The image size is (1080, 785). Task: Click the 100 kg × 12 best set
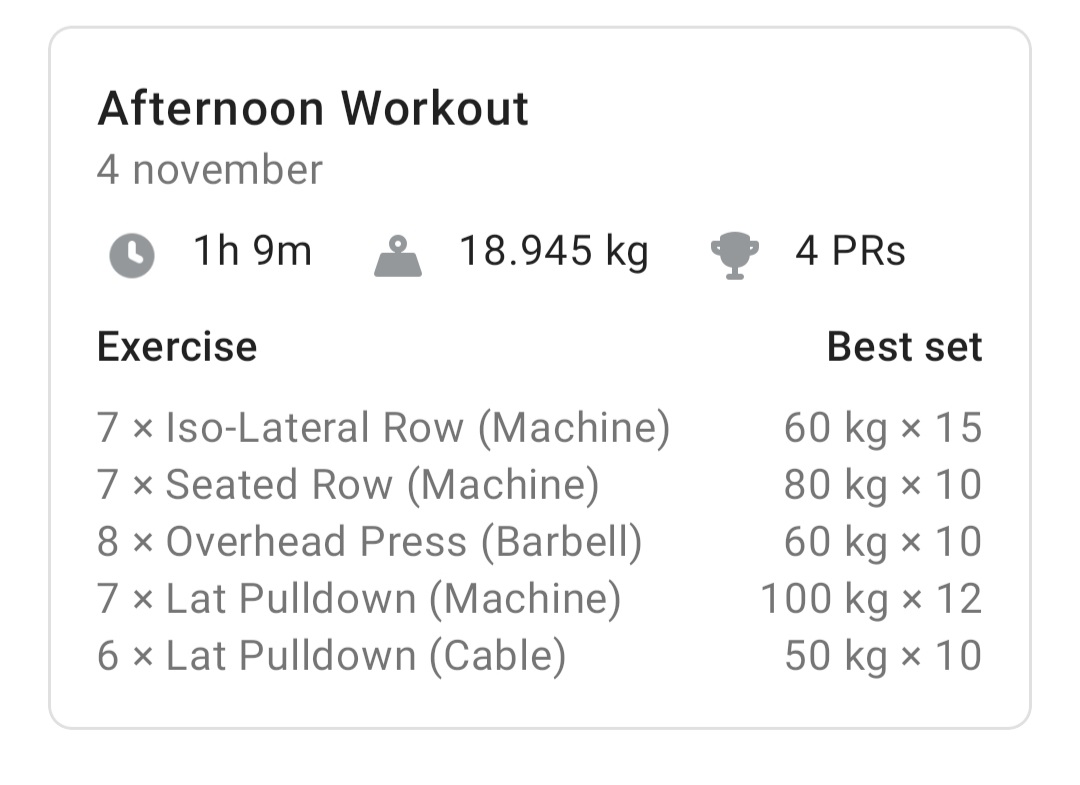coord(871,599)
